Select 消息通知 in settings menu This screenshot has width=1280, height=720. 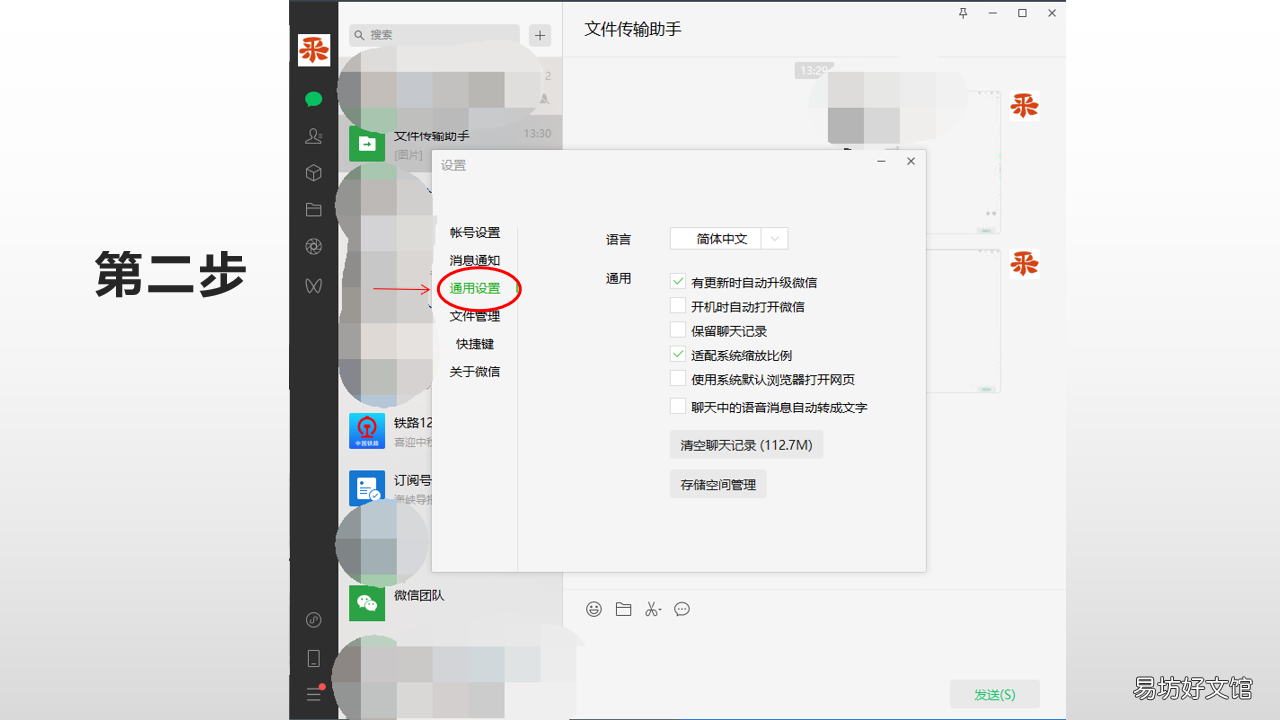tap(475, 261)
